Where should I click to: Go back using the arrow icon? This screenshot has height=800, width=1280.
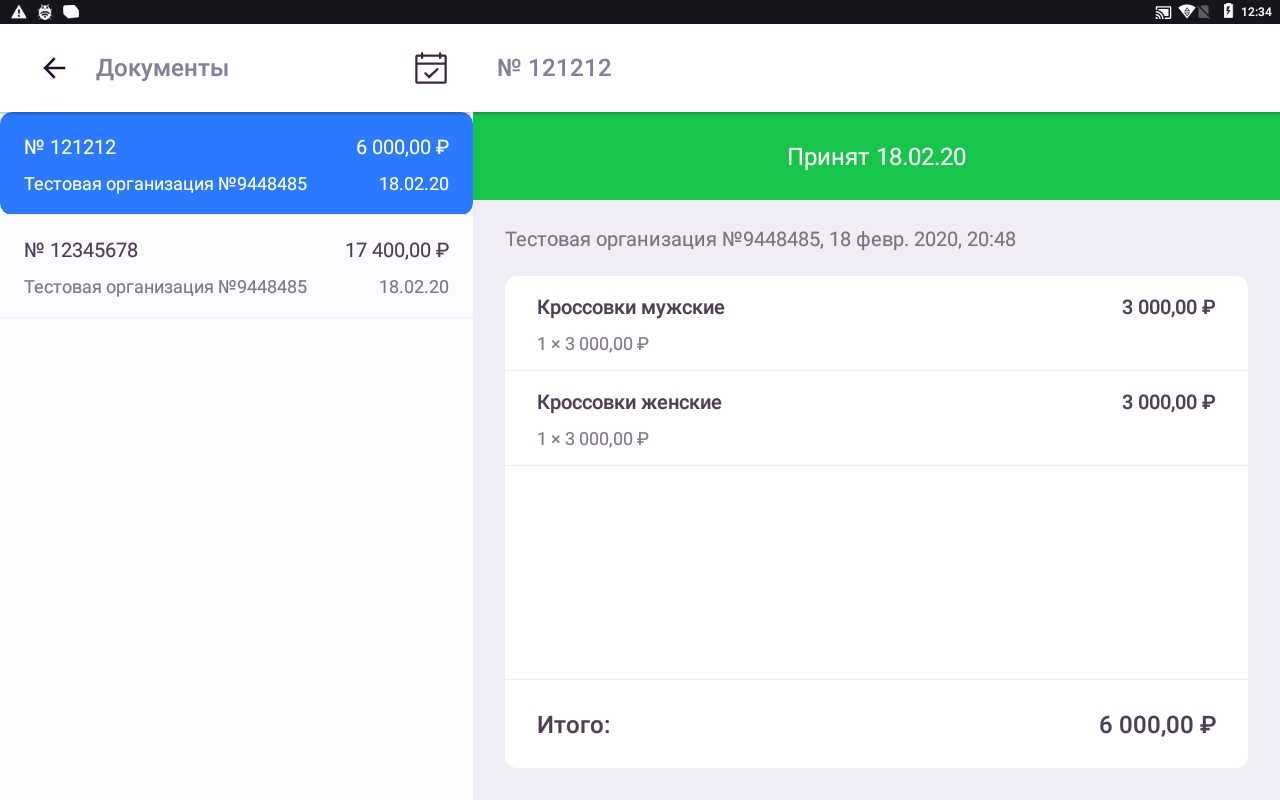click(x=54, y=68)
